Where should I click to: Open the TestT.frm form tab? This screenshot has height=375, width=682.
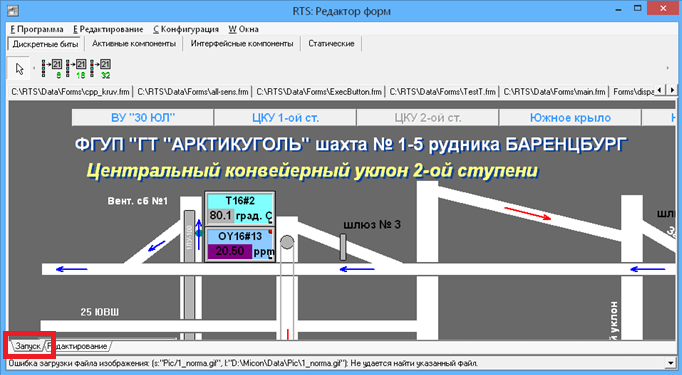[x=442, y=92]
